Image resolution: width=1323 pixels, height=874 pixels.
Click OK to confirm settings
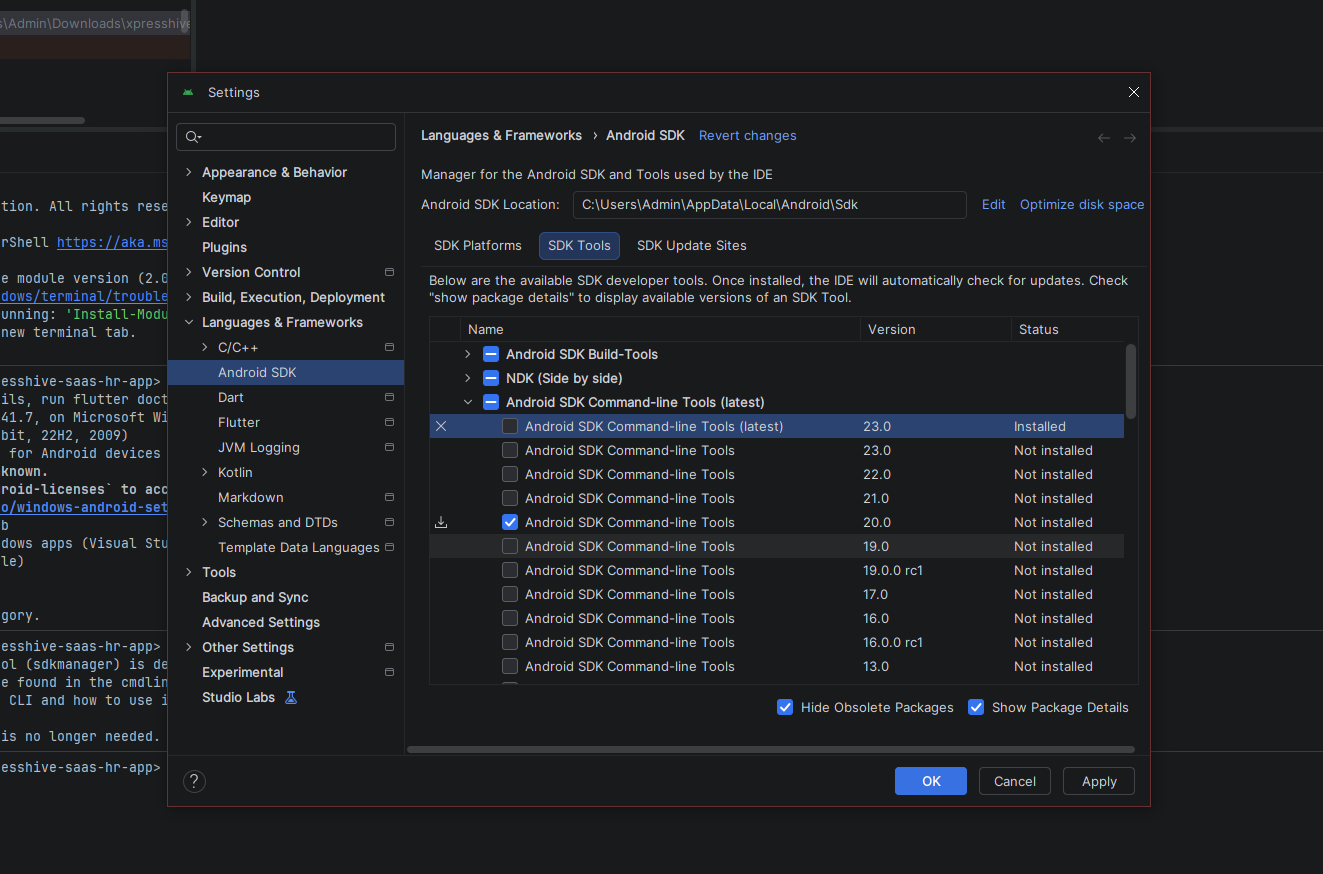pos(931,781)
